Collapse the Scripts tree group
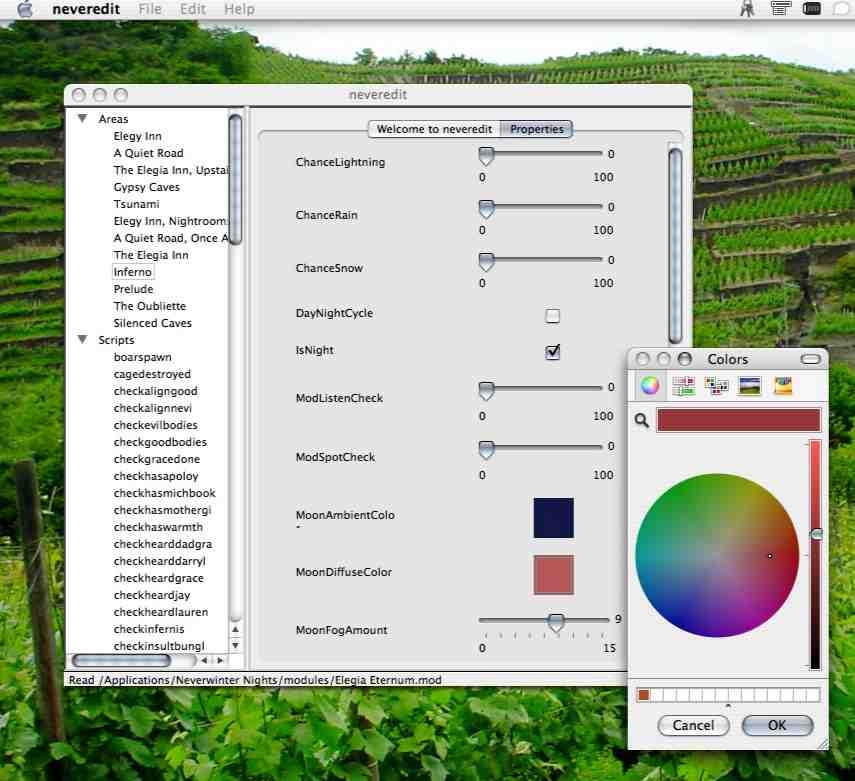 click(83, 340)
